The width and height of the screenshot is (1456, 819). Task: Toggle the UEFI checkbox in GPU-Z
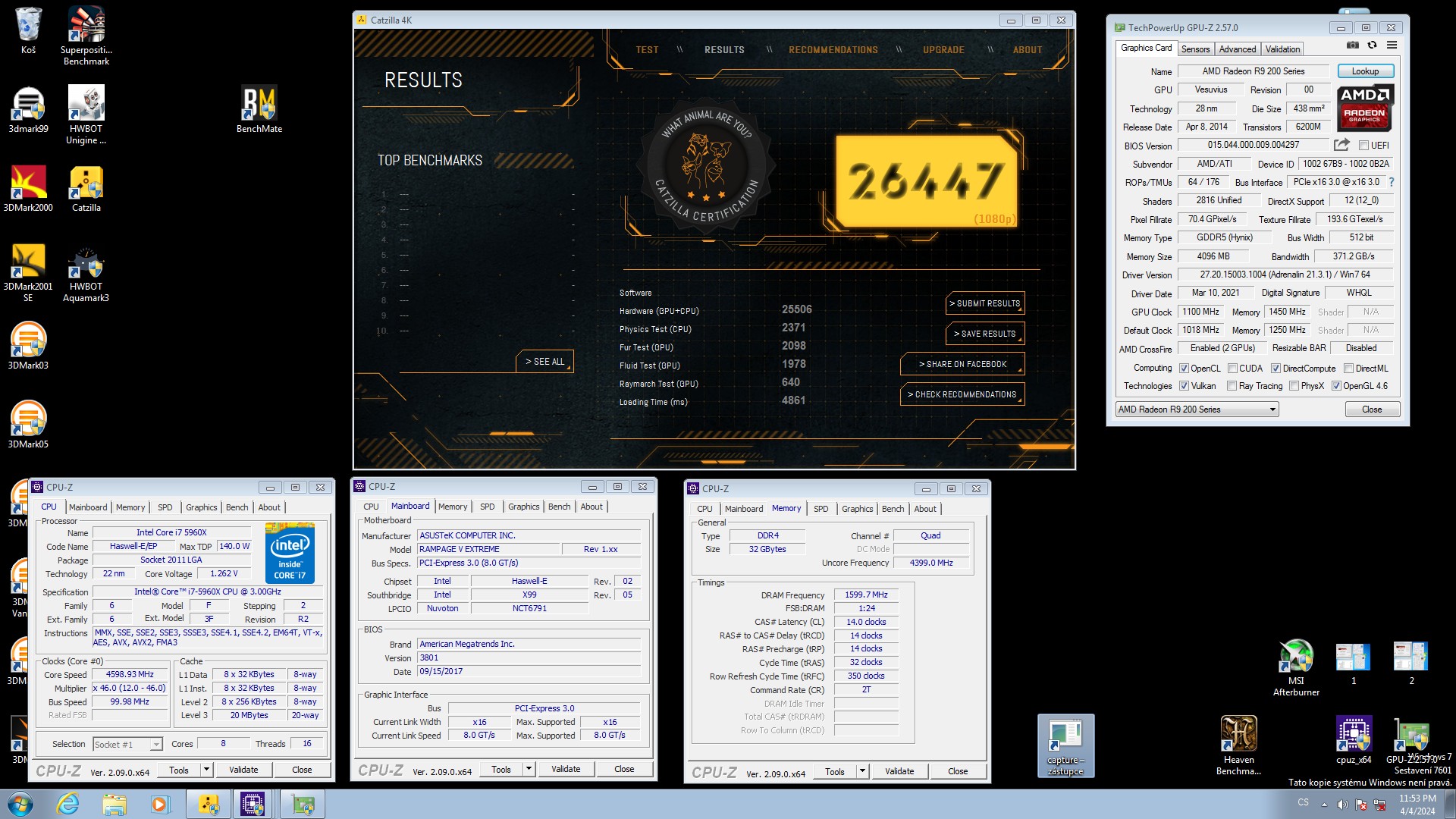pyautogui.click(x=1363, y=146)
